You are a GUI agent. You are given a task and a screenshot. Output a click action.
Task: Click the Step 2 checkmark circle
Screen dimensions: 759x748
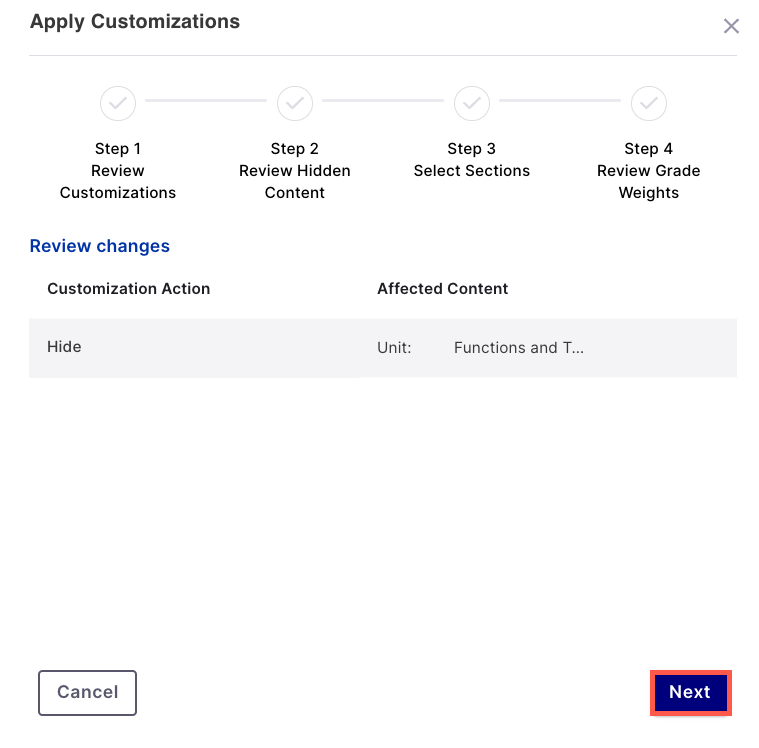tap(295, 102)
